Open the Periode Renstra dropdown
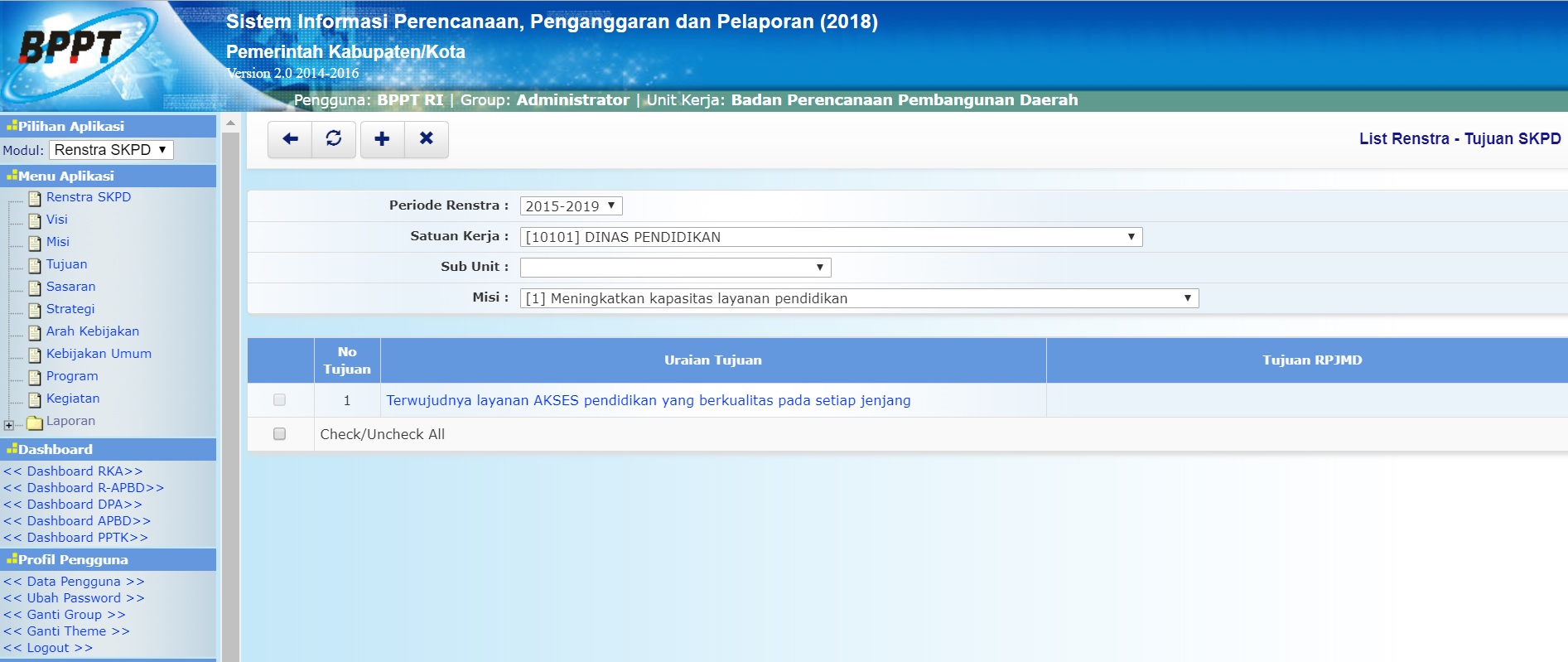 click(571, 205)
